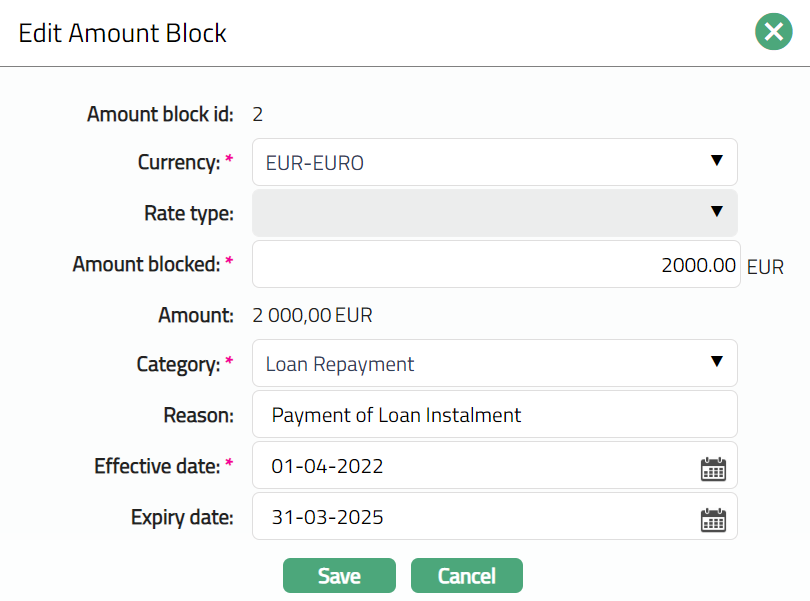Open the Expiry date calendar picker
The width and height of the screenshot is (810, 601).
pos(713,519)
